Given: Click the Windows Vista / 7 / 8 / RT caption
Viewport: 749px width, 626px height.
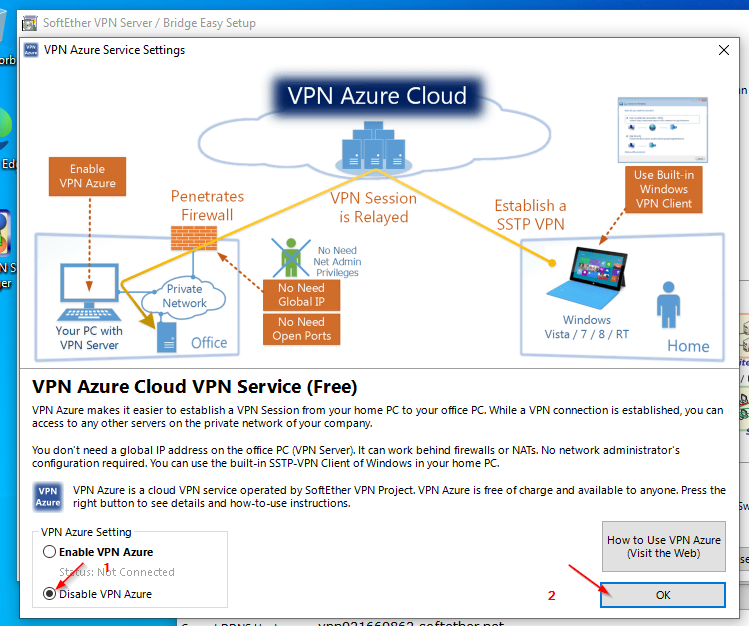Looking at the screenshot, I should click(x=587, y=327).
